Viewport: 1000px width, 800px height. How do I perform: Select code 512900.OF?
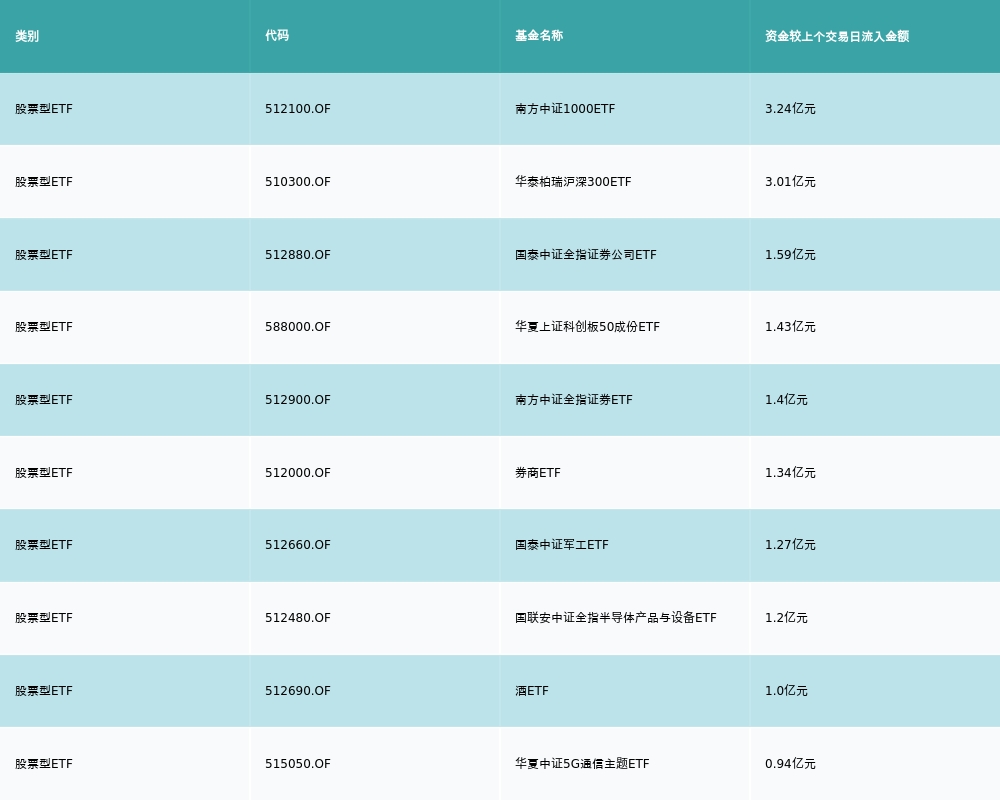click(x=298, y=399)
